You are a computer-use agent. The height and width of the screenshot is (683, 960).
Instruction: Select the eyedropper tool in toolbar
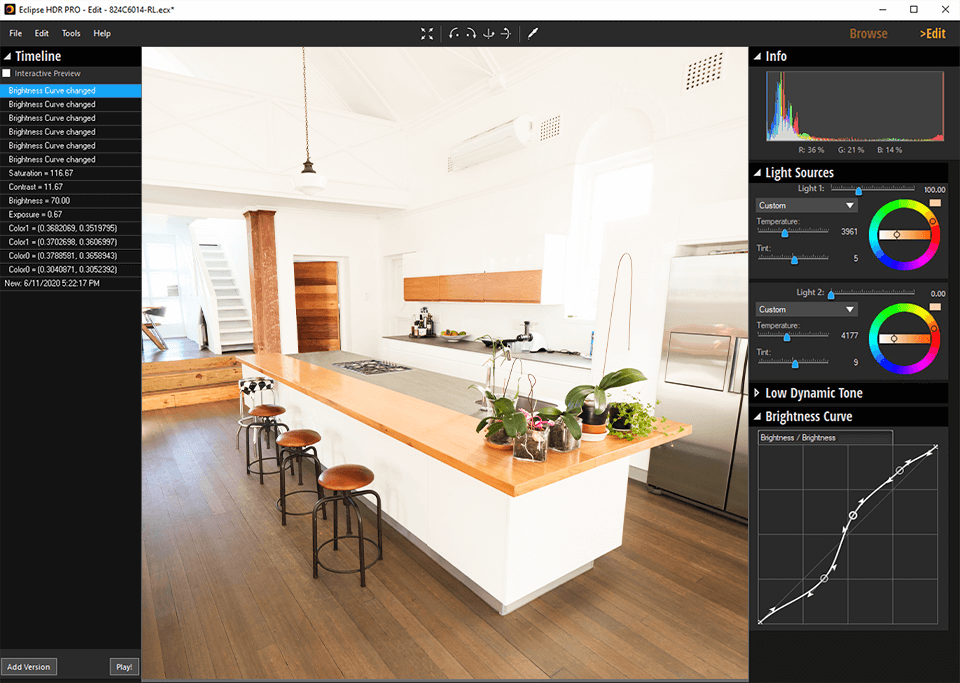pos(533,33)
